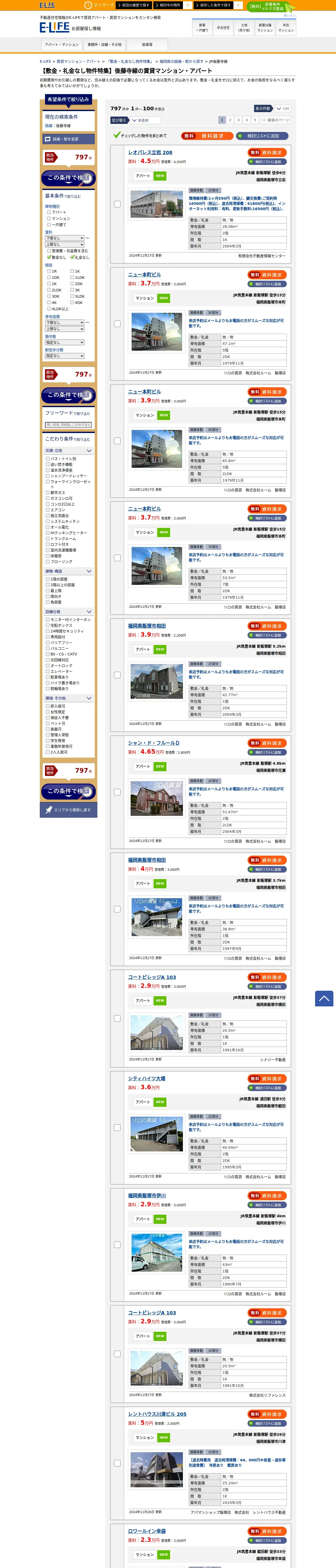Open 築年数 指定なし dropdown

[65, 342]
